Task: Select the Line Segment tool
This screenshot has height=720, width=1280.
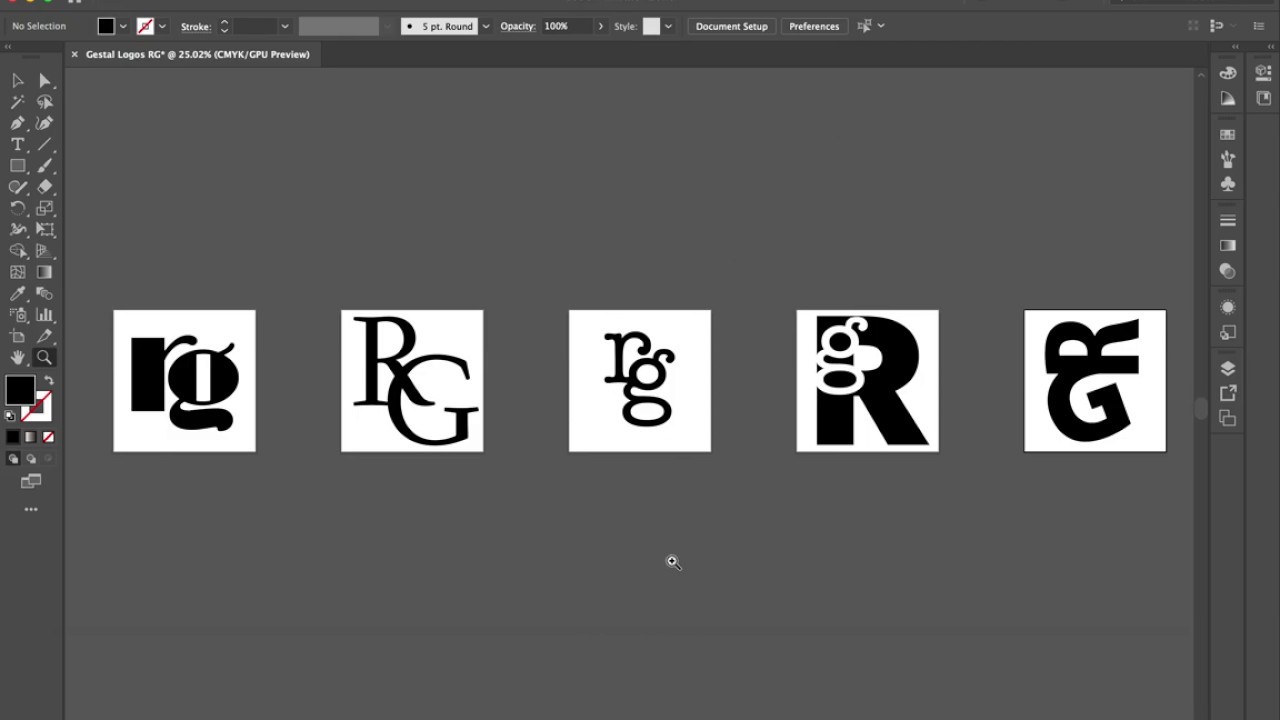Action: tap(45, 144)
